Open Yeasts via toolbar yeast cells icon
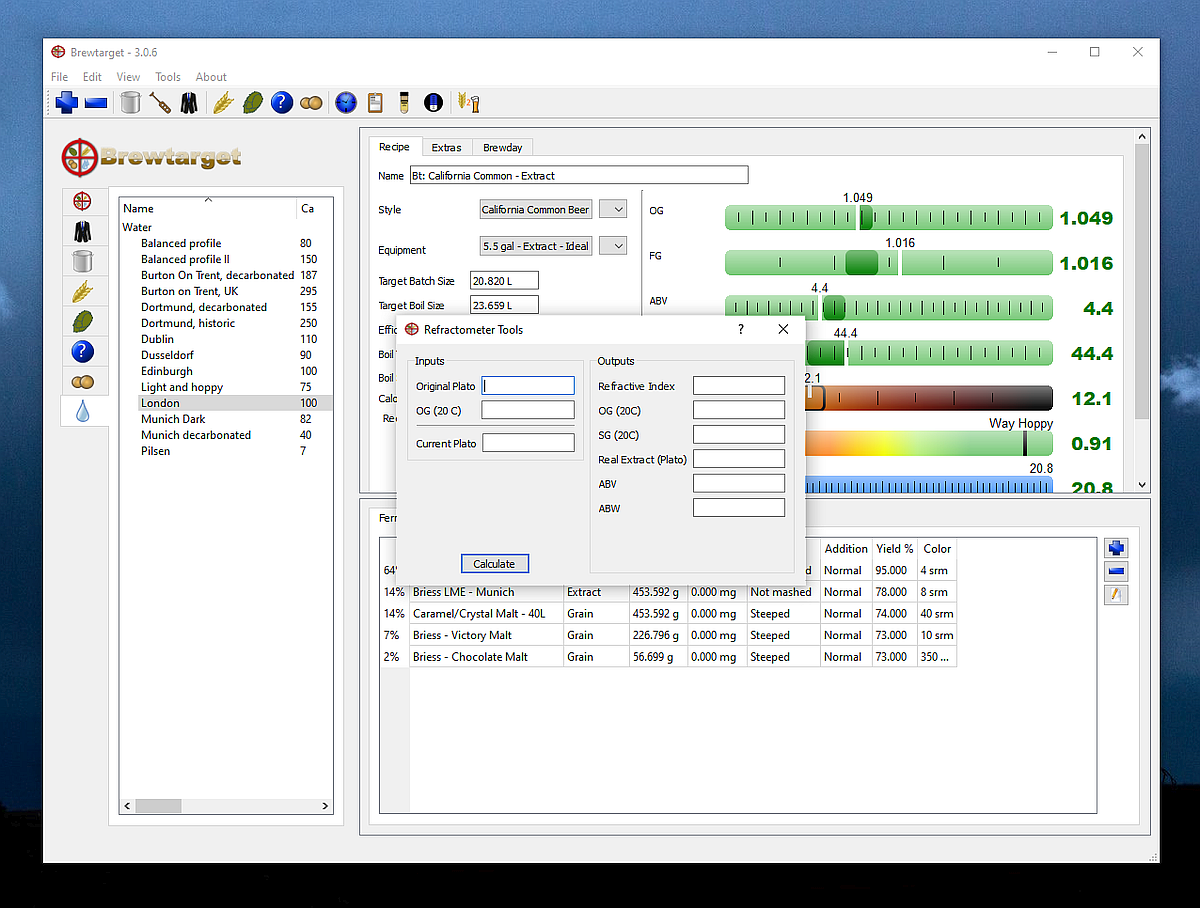Viewport: 1200px width, 908px height. pyautogui.click(x=311, y=102)
